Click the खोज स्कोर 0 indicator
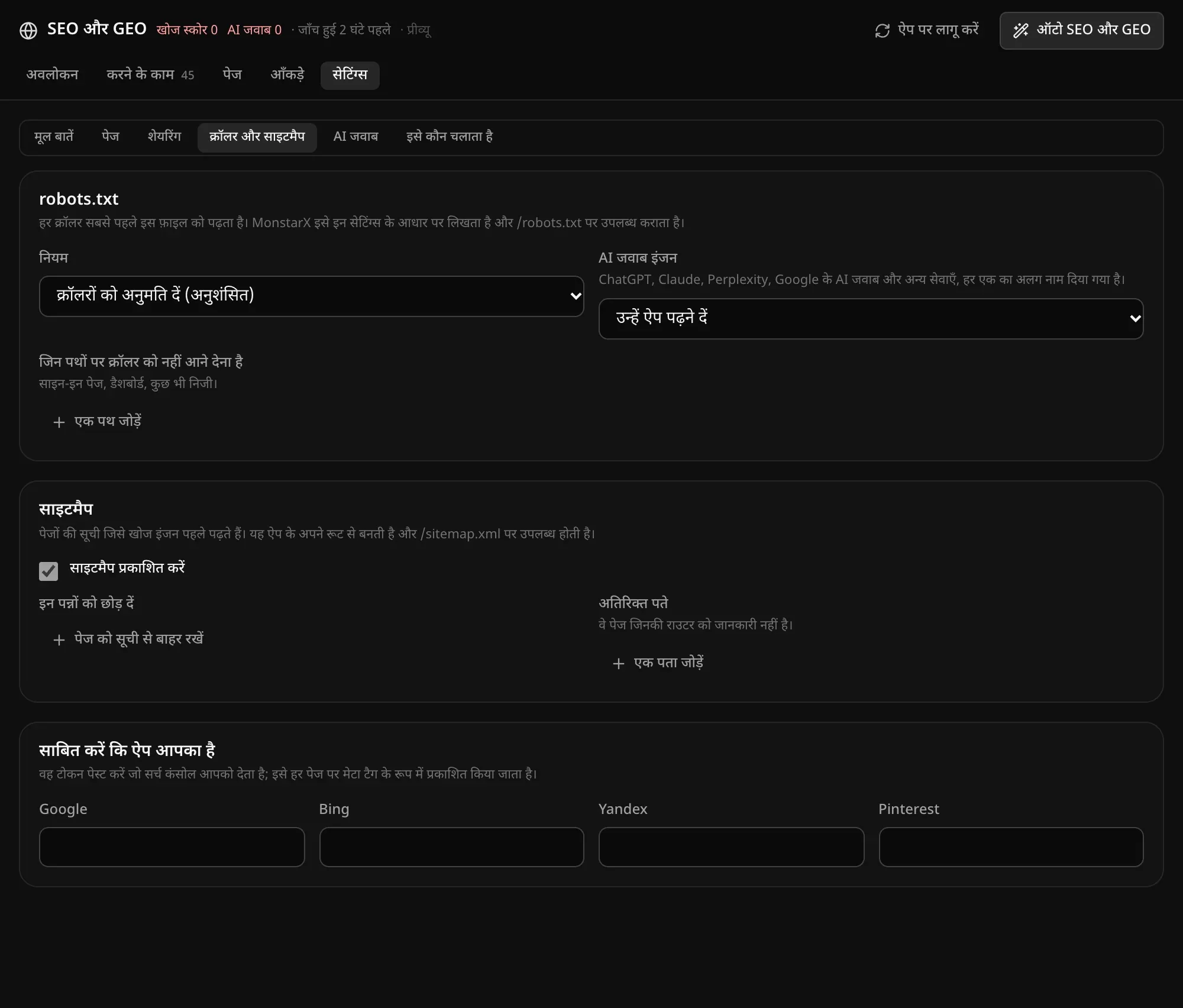Image resolution: width=1183 pixels, height=1008 pixels. pyautogui.click(x=187, y=30)
